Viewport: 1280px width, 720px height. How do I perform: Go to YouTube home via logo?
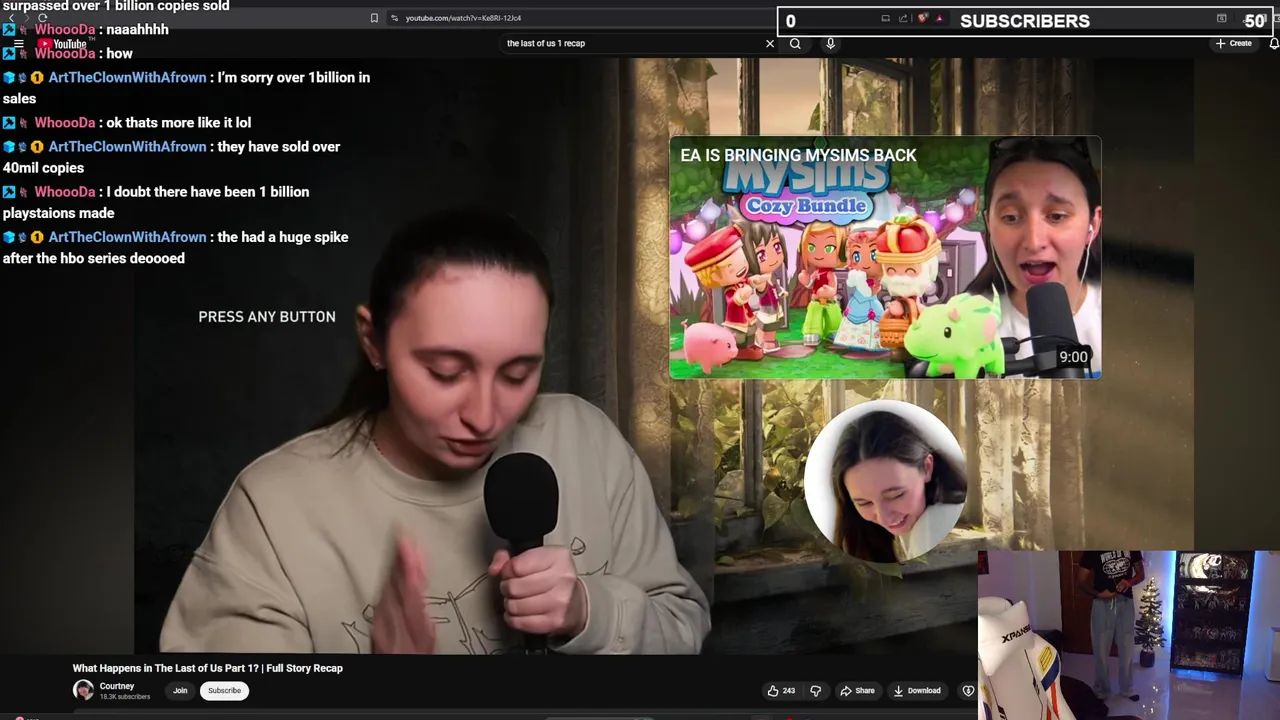click(64, 44)
